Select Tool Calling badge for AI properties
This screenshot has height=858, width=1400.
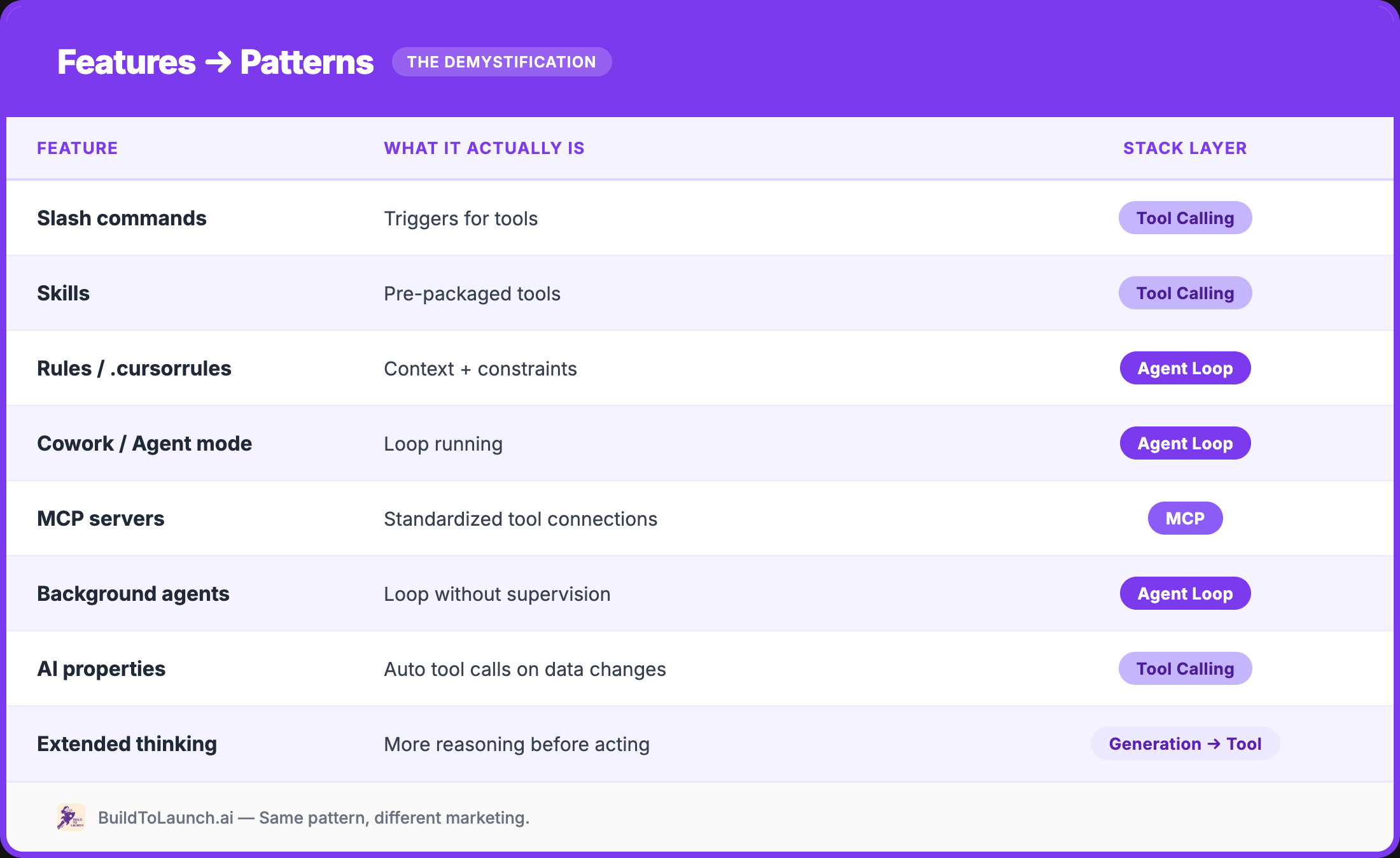coord(1185,669)
